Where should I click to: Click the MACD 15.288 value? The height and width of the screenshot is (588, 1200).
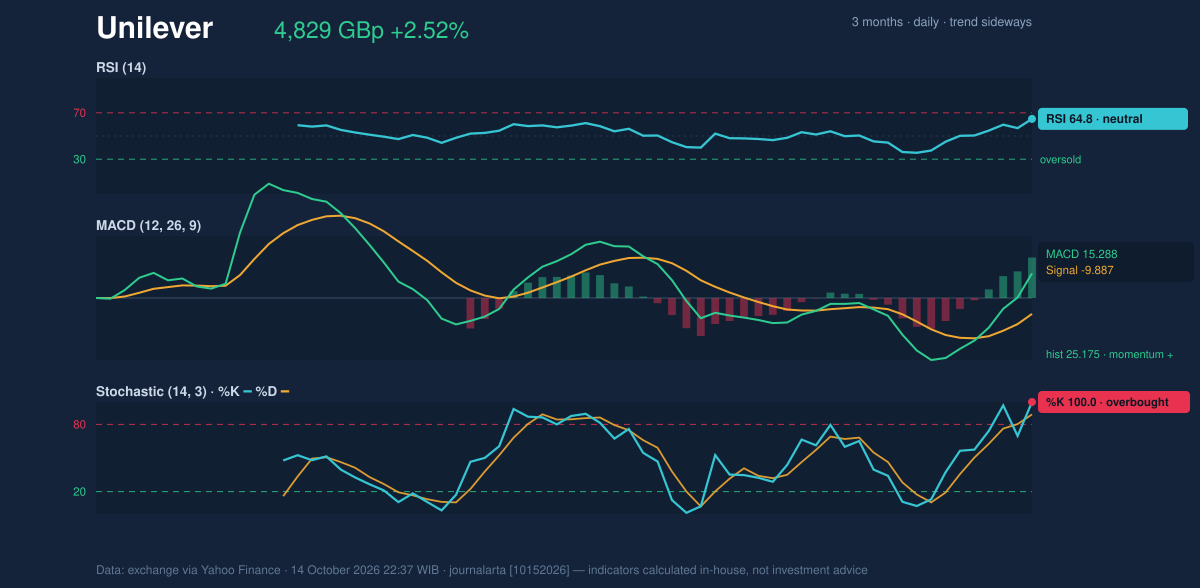[1081, 254]
